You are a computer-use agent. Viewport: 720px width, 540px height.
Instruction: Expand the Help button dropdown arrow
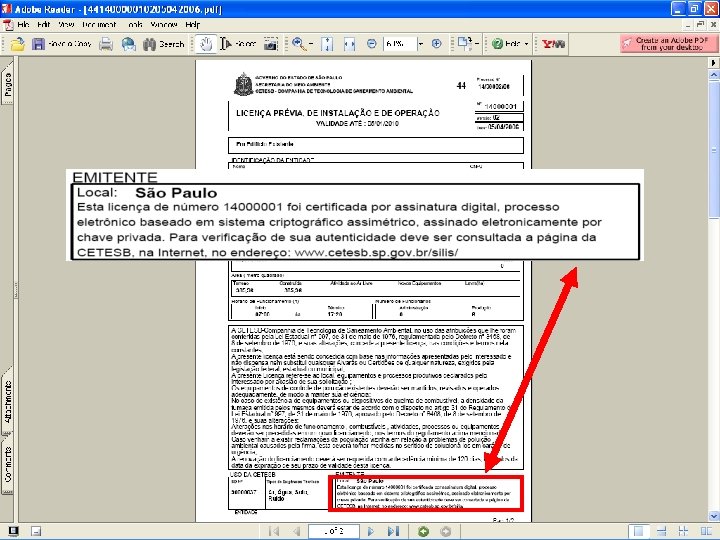[x=526, y=44]
